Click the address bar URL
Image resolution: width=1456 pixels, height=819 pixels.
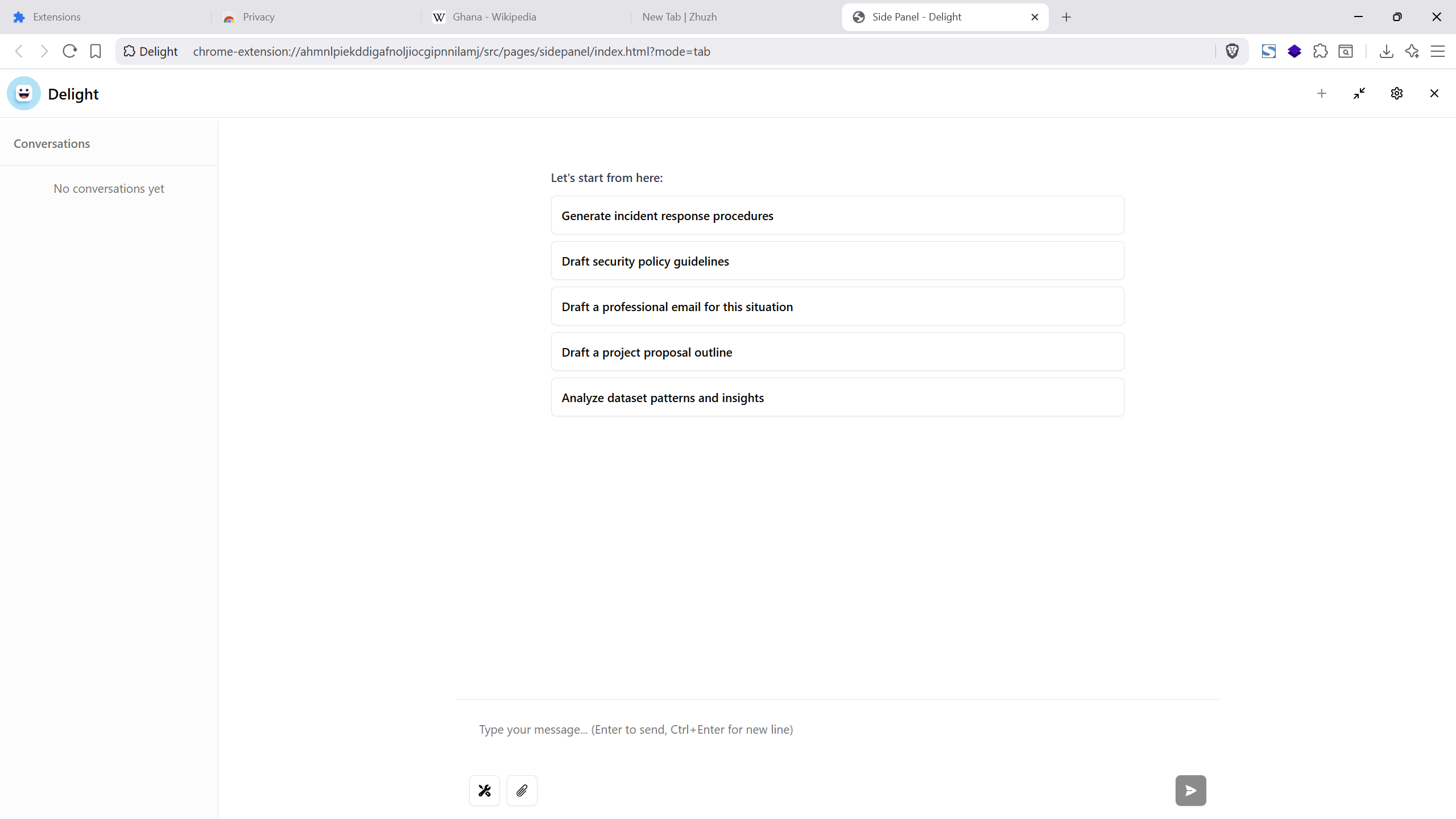[451, 51]
